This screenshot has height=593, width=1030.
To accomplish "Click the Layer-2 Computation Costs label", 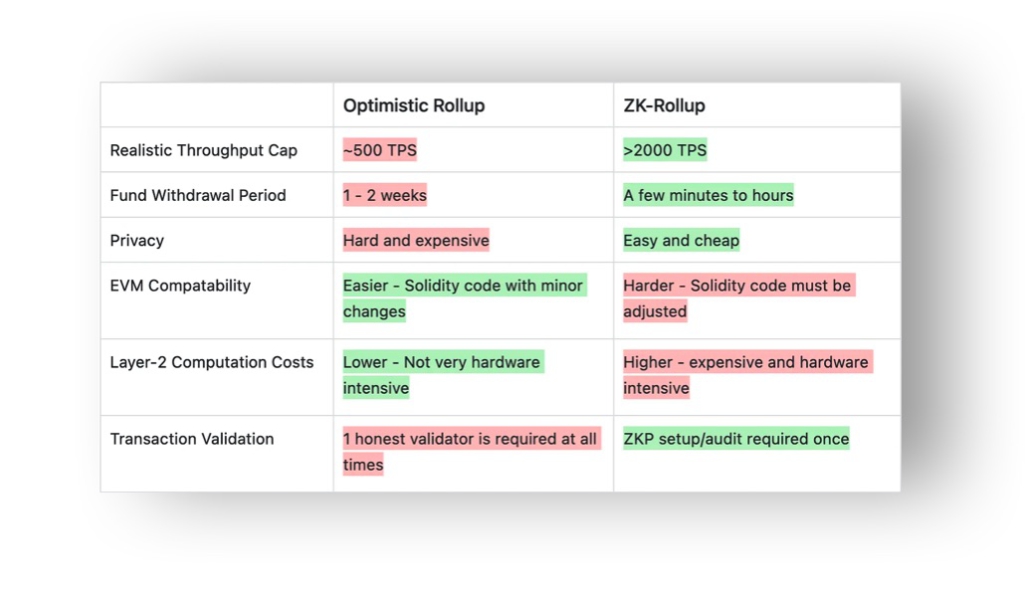I will pyautogui.click(x=211, y=362).
